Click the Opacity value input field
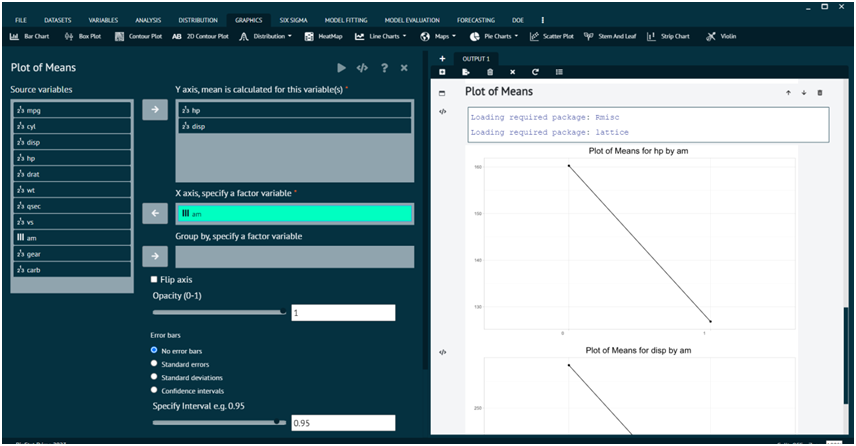Image resolution: width=856 pixels, height=446 pixels. coord(343,313)
